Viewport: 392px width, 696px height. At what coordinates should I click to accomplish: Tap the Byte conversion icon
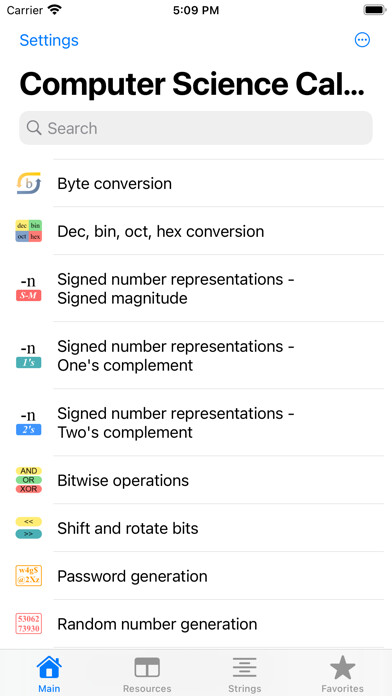coord(29,183)
